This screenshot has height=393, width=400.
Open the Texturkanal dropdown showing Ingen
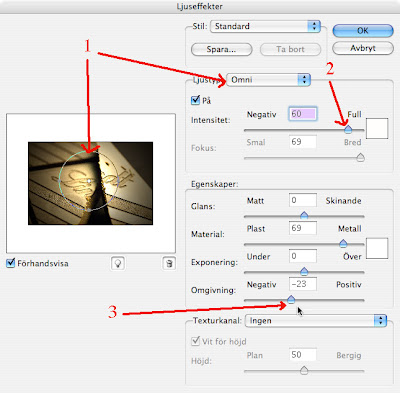[x=316, y=321]
